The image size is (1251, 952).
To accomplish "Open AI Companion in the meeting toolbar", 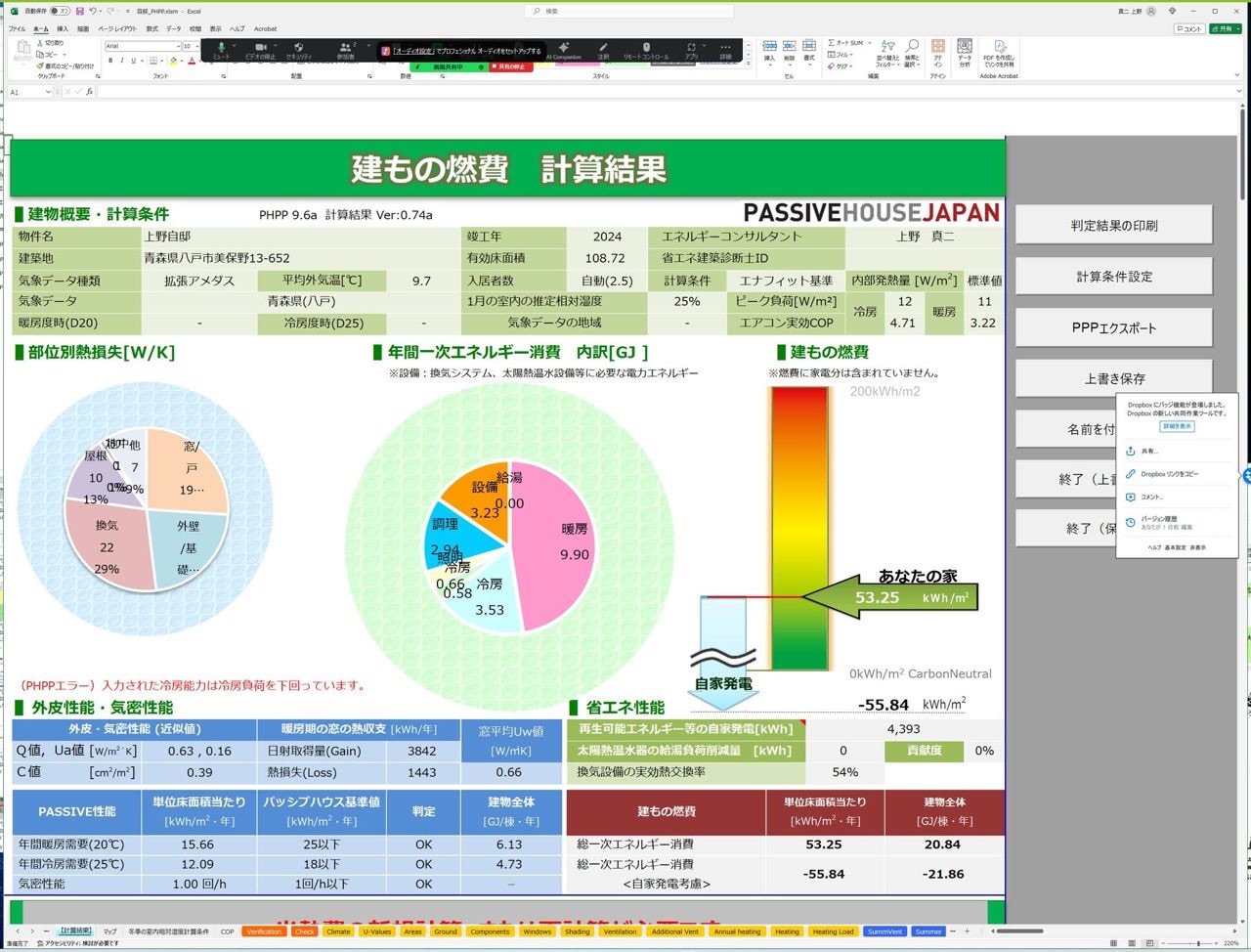I will pos(563,50).
